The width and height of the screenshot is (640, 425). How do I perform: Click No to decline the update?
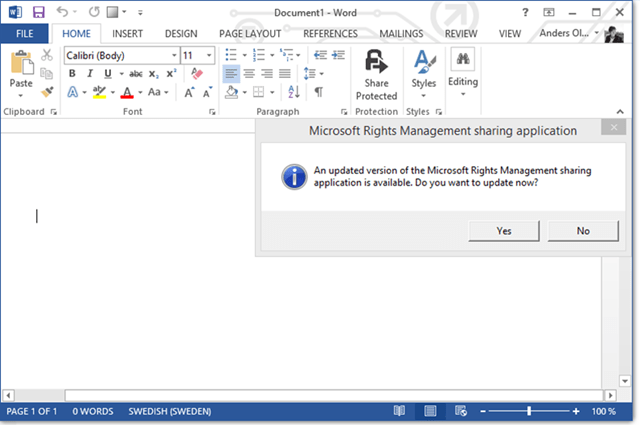tap(583, 231)
